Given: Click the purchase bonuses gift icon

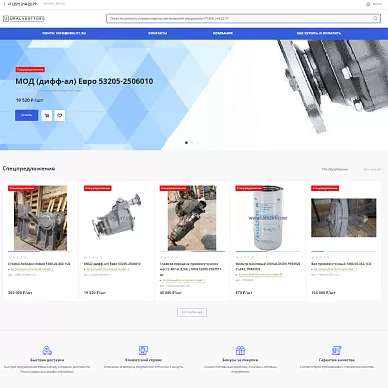Looking at the screenshot, I should tap(240, 350).
